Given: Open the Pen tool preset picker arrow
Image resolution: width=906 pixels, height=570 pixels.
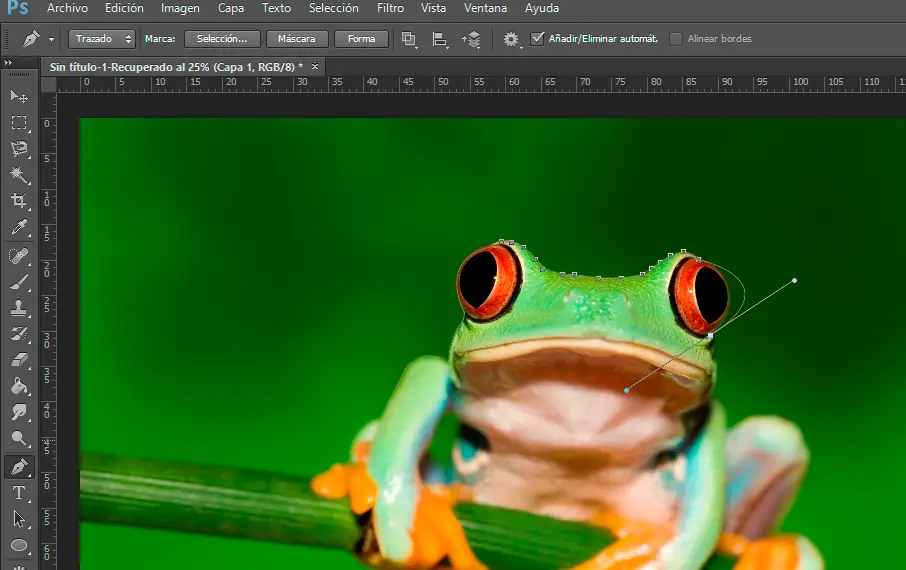Looking at the screenshot, I should pos(51,39).
